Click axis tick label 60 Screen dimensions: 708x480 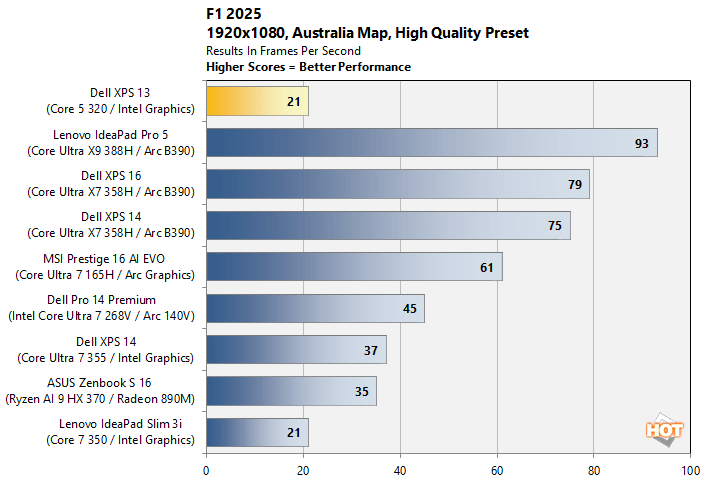tap(497, 471)
